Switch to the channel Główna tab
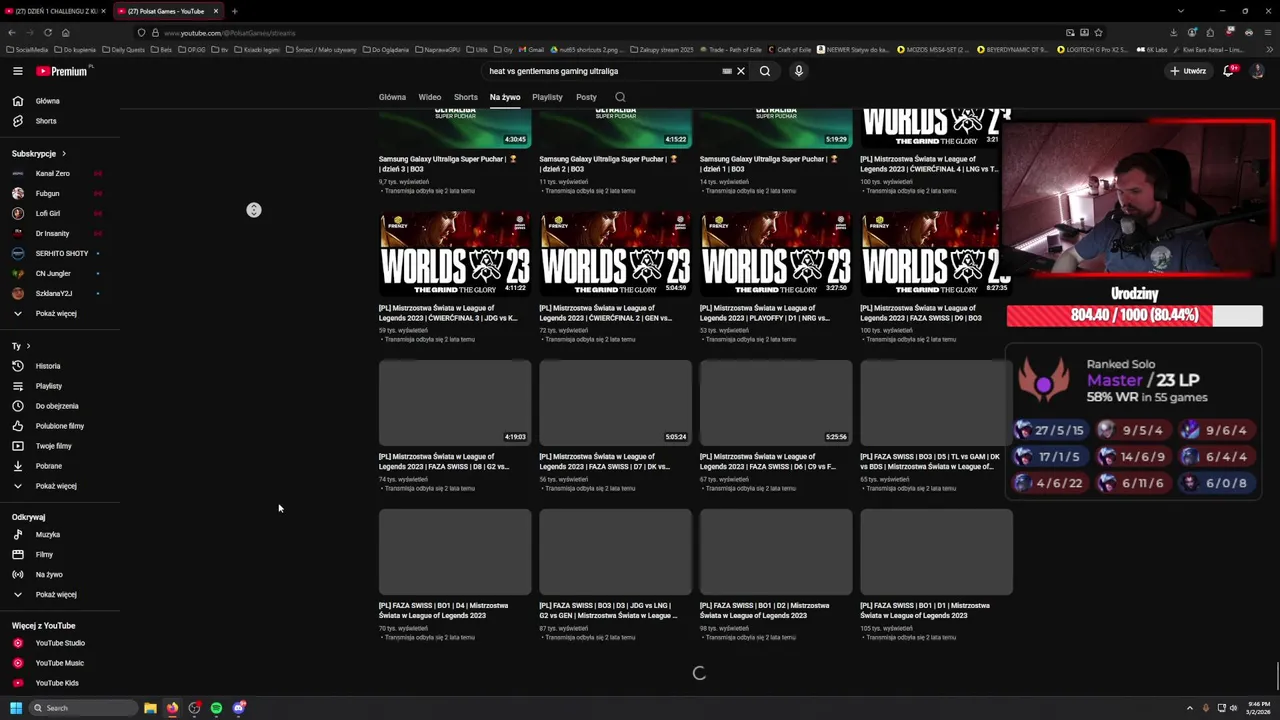1280x720 pixels. tap(392, 97)
